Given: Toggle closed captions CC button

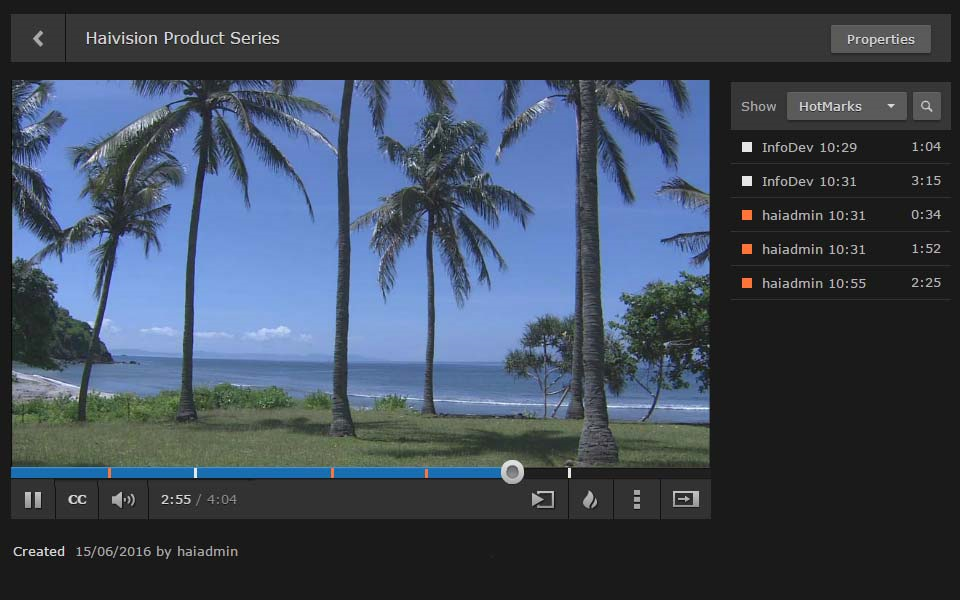Looking at the screenshot, I should (77, 500).
